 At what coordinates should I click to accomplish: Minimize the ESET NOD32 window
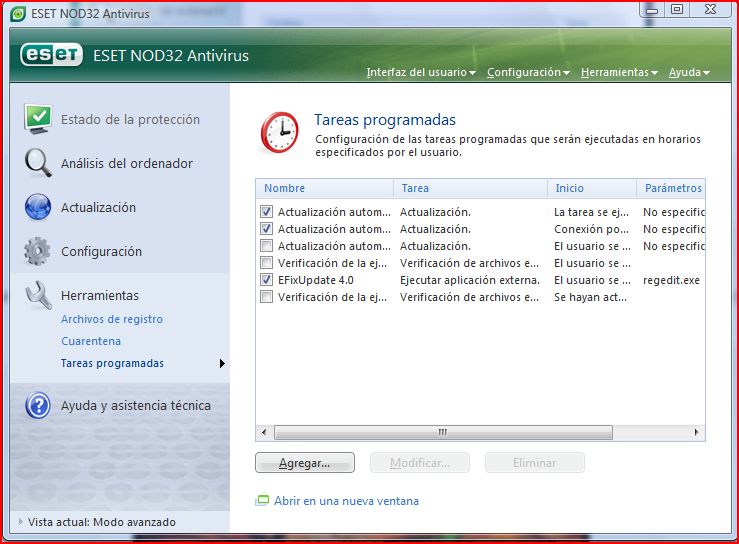point(652,9)
